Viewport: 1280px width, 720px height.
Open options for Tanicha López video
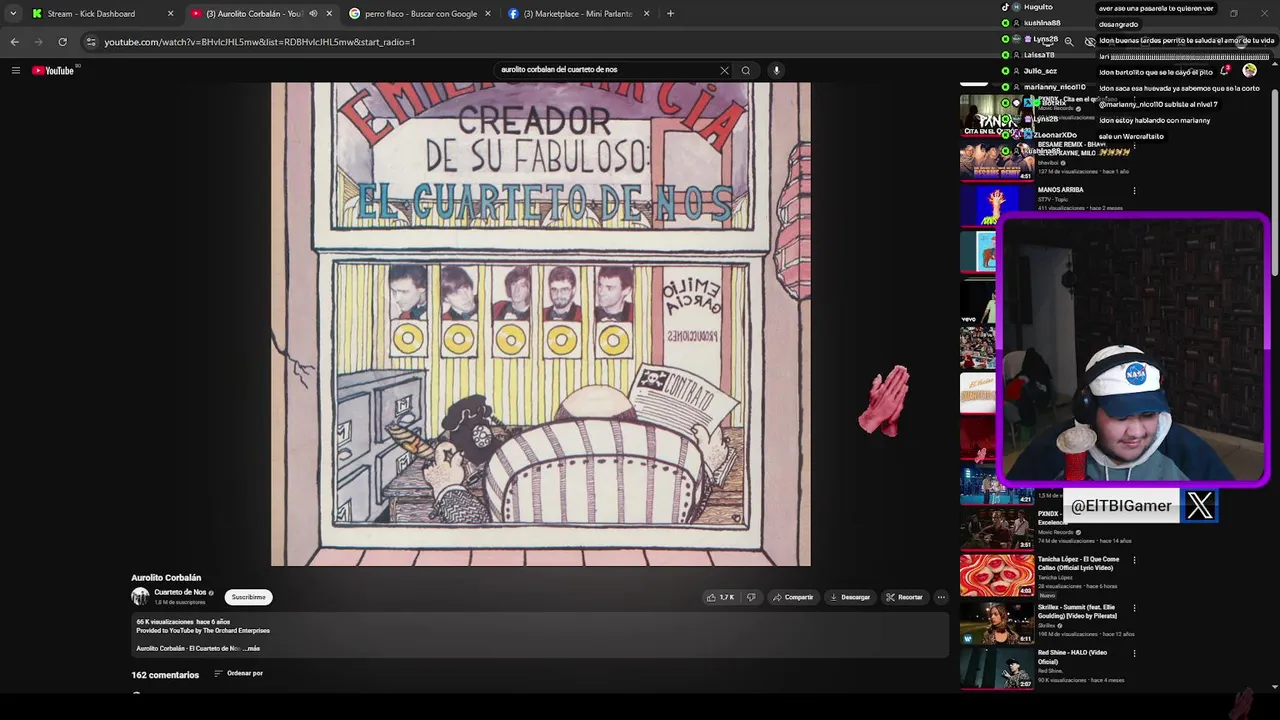[1134, 560]
